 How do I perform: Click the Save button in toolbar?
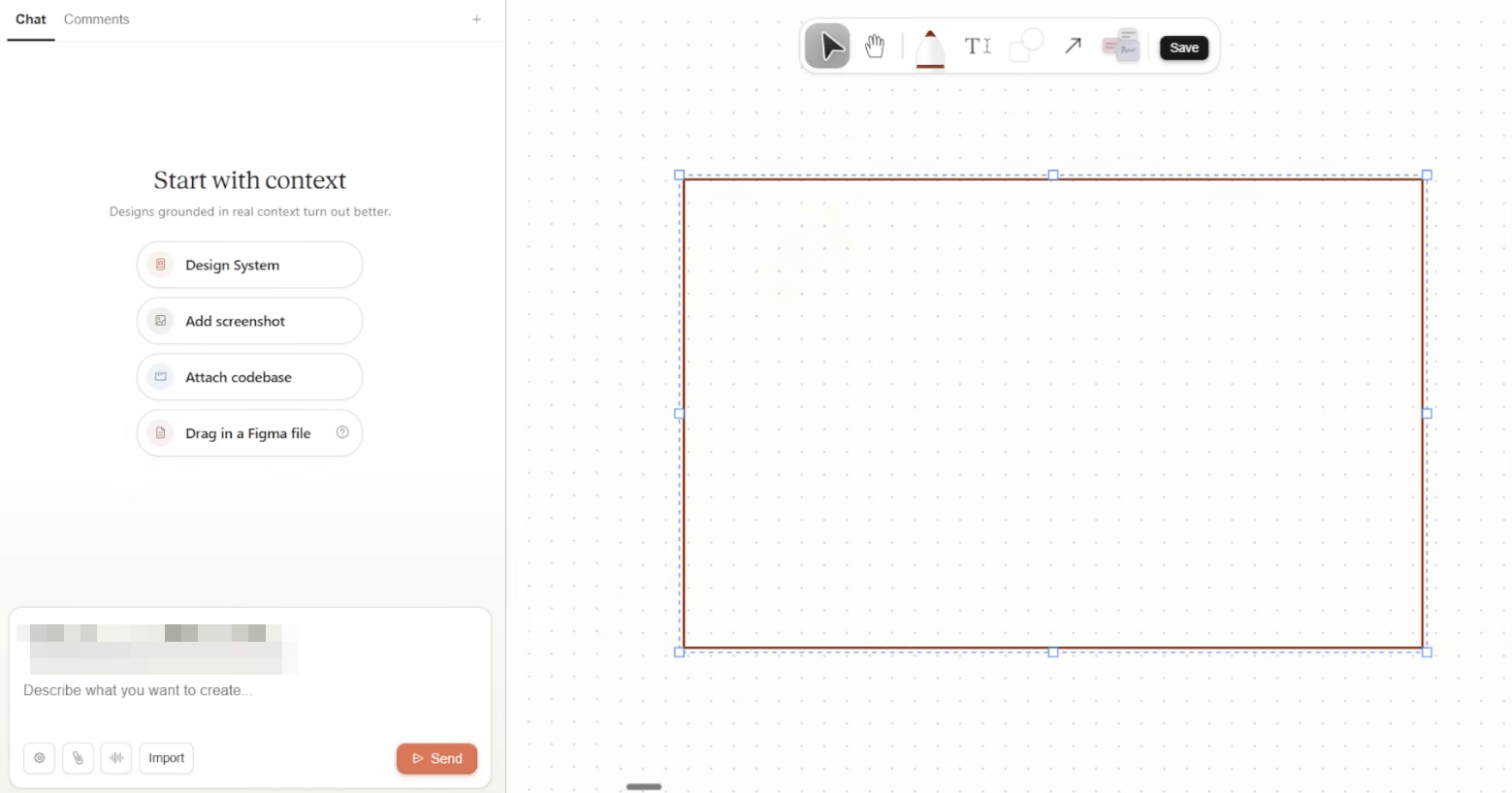pos(1184,48)
